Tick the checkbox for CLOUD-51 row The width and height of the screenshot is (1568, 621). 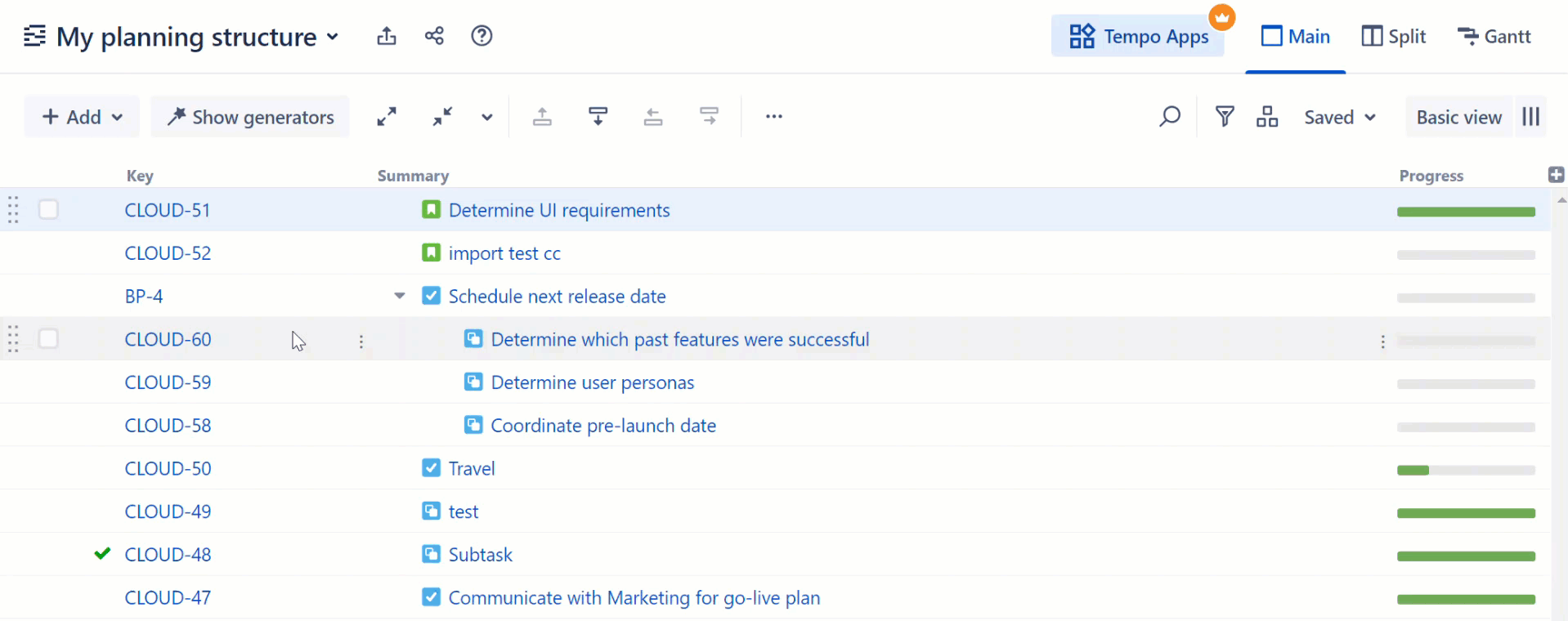tap(49, 210)
